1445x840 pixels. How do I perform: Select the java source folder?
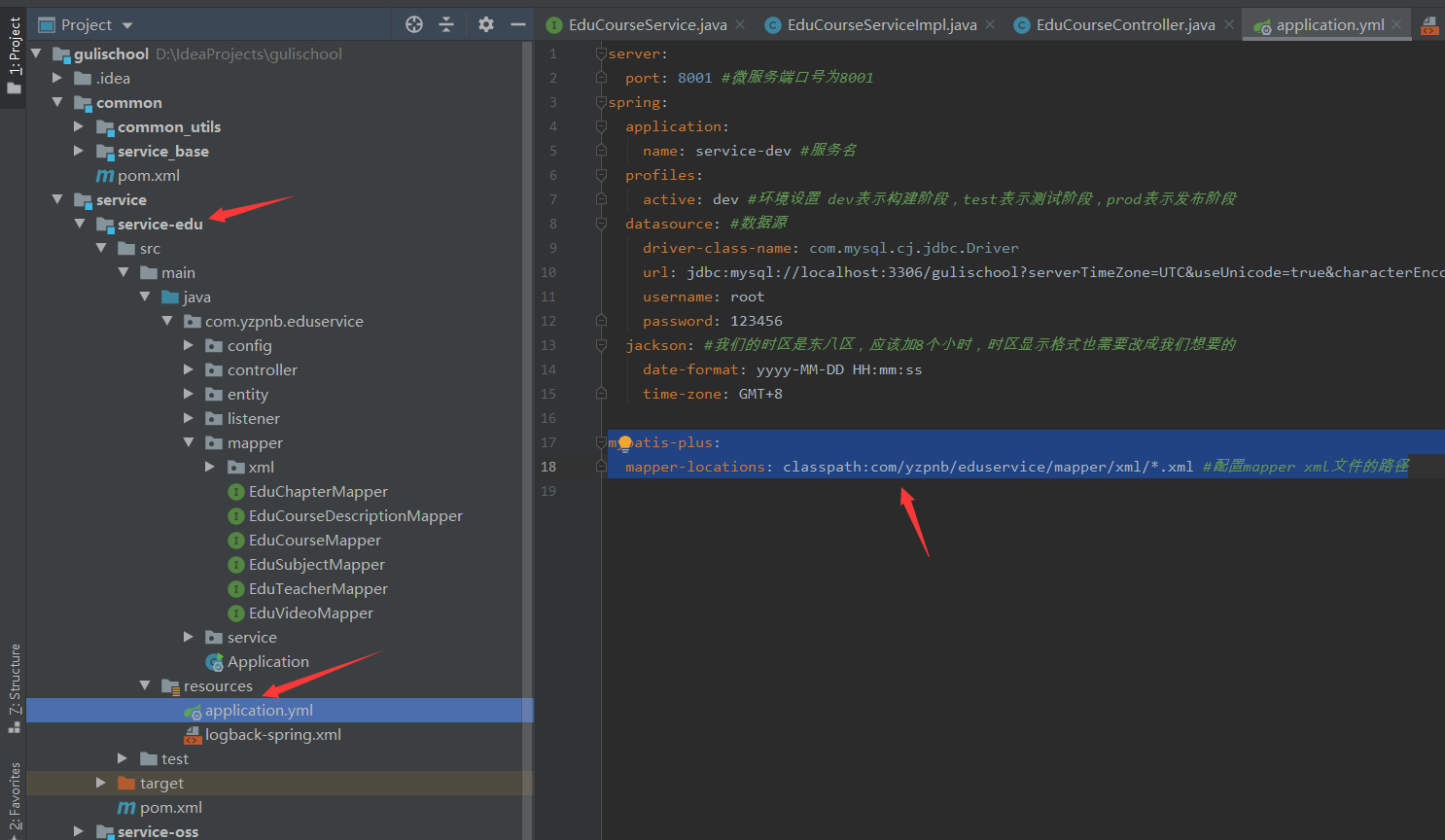(x=186, y=297)
